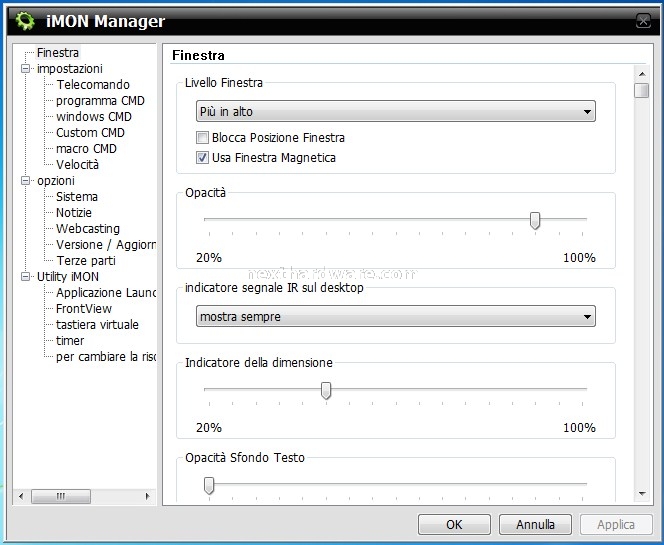Uncheck Usa Finestra Magnetica option
Screen dimensions: 664x545
pos(202,158)
